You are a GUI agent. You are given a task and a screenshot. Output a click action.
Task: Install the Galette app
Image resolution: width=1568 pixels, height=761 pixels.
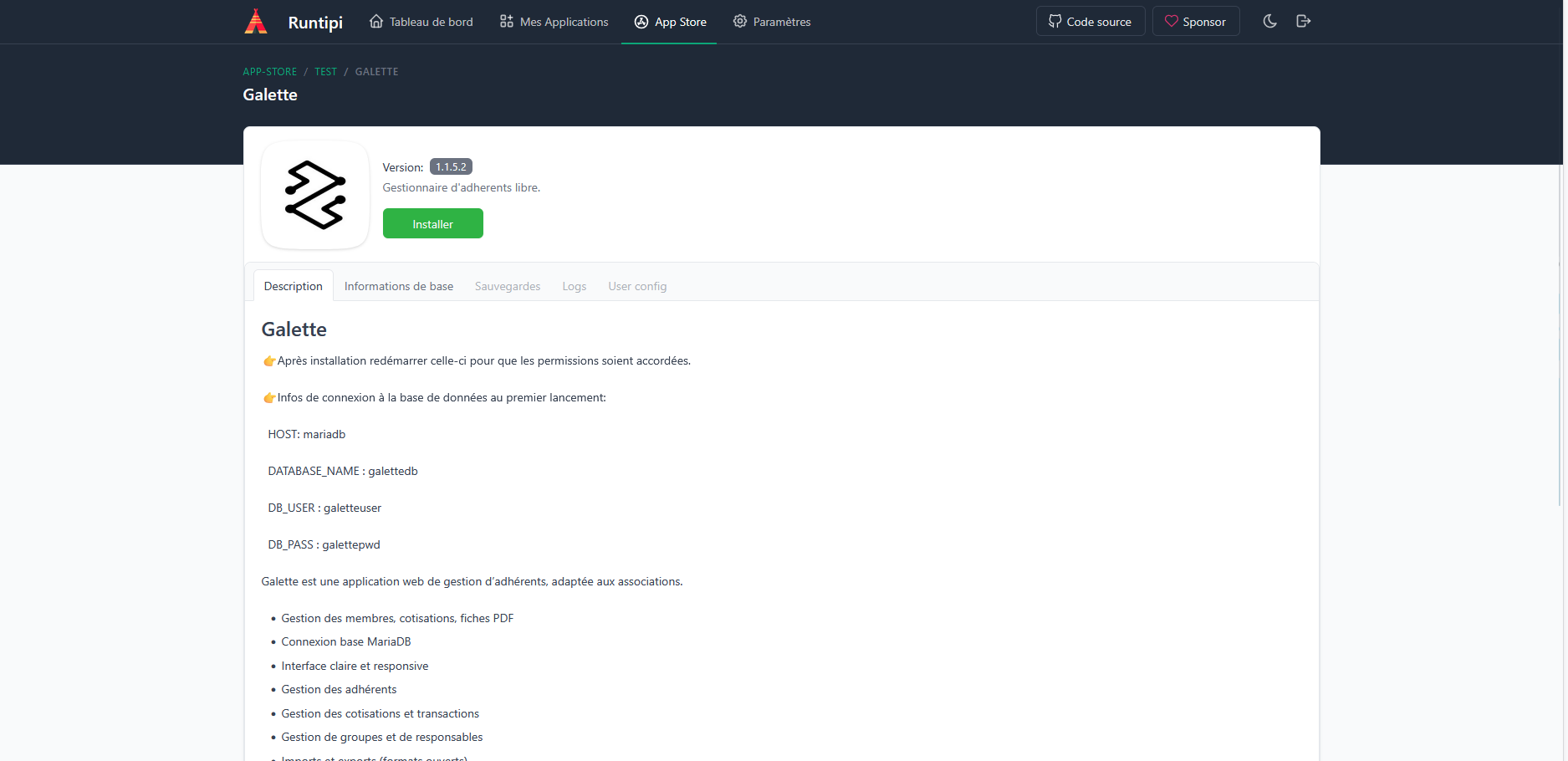pyautogui.click(x=433, y=223)
